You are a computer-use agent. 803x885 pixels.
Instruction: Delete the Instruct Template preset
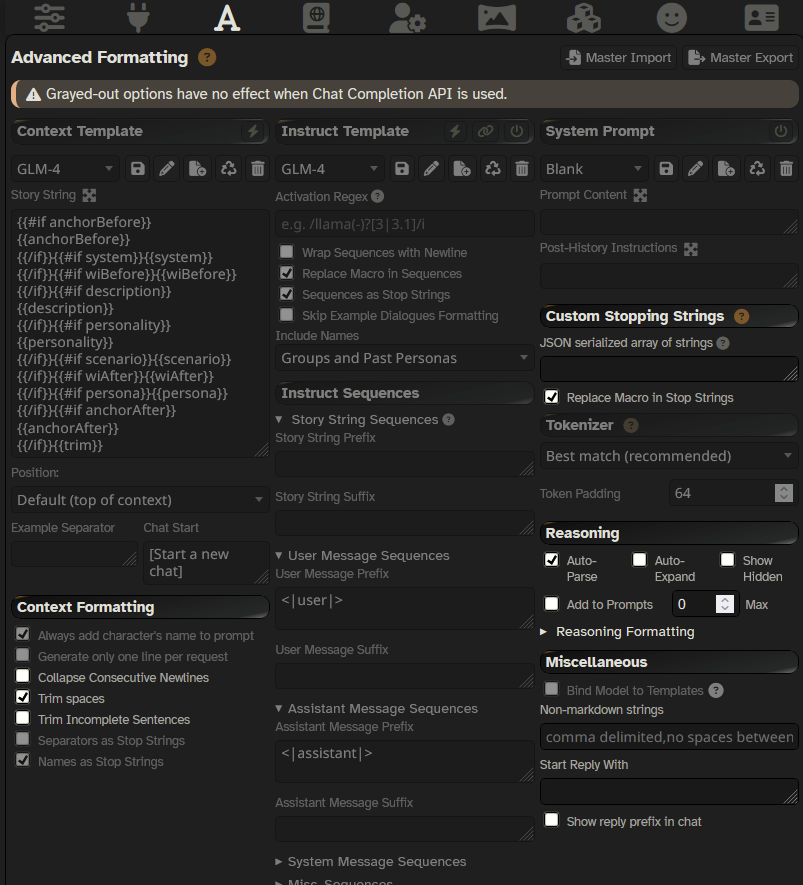[522, 169]
